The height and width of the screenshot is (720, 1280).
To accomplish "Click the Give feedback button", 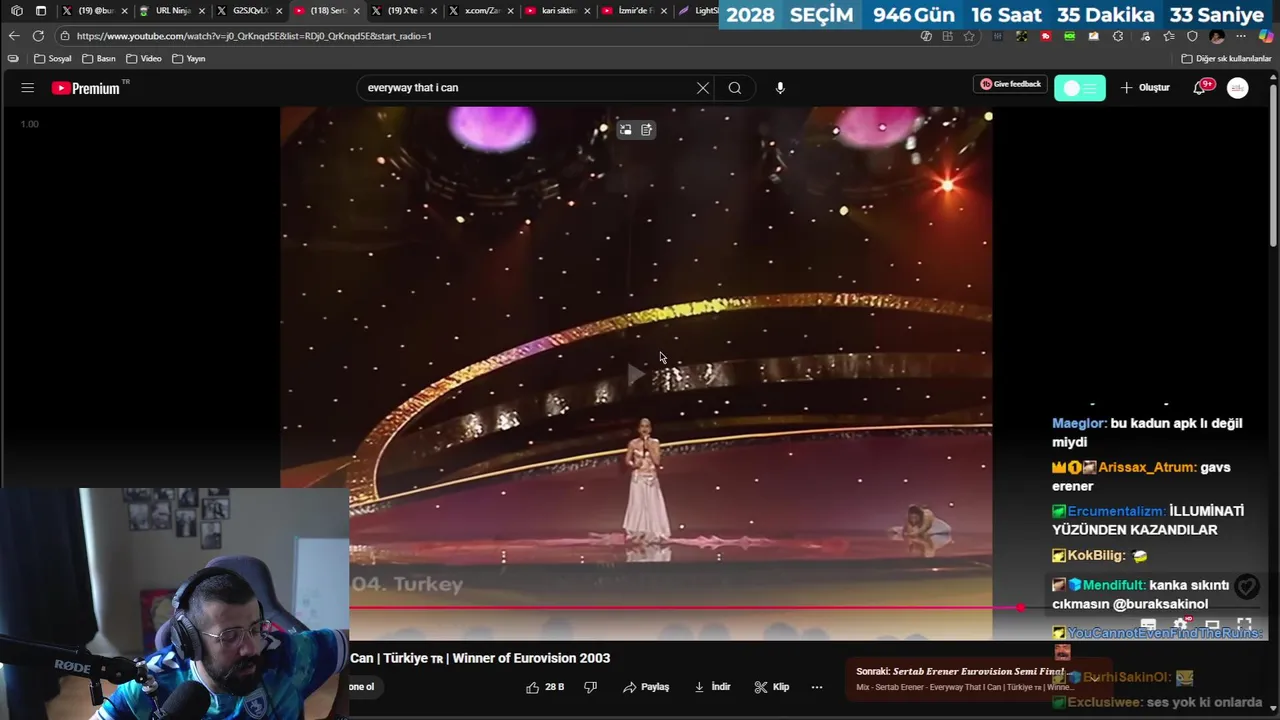I will click(1010, 85).
